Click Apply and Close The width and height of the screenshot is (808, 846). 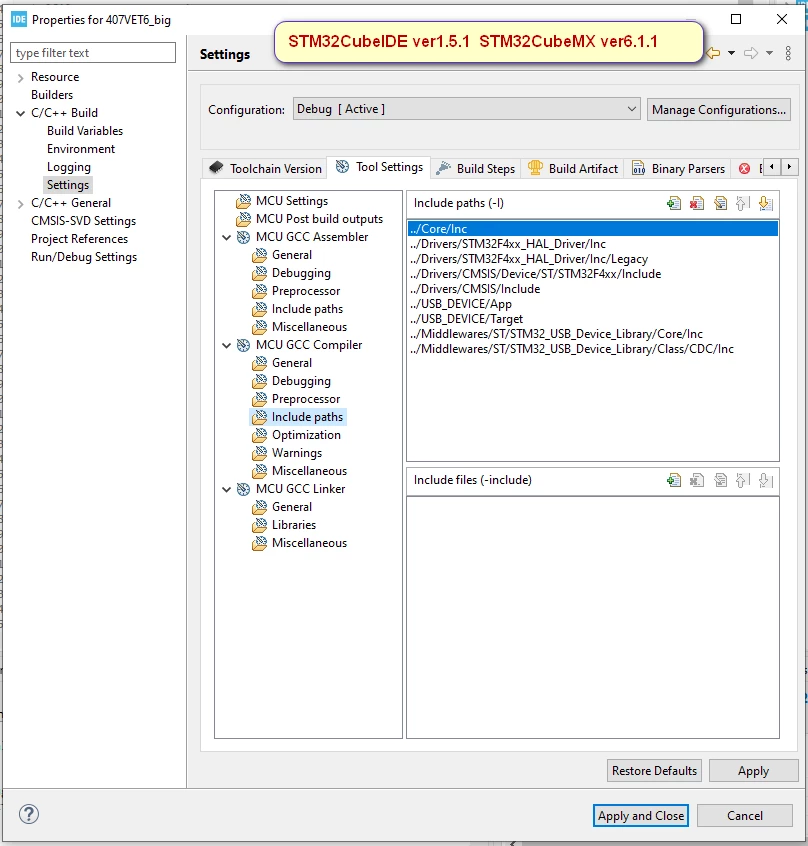pos(641,815)
